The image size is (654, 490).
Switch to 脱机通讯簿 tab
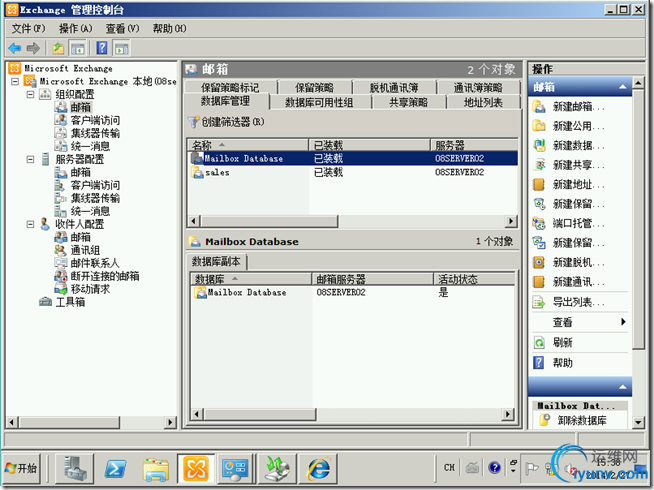(x=394, y=87)
